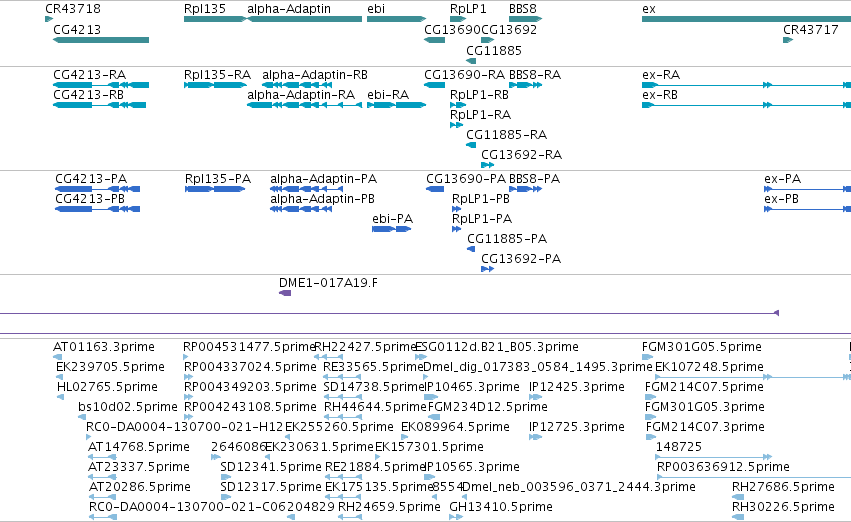Click the BBS8 gene label
851x522 pixels.
523,9
